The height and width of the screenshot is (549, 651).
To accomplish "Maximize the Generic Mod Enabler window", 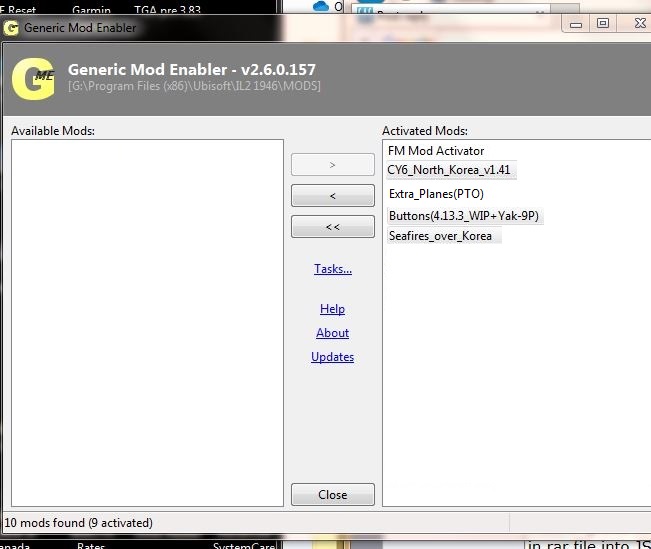I will pos(603,23).
